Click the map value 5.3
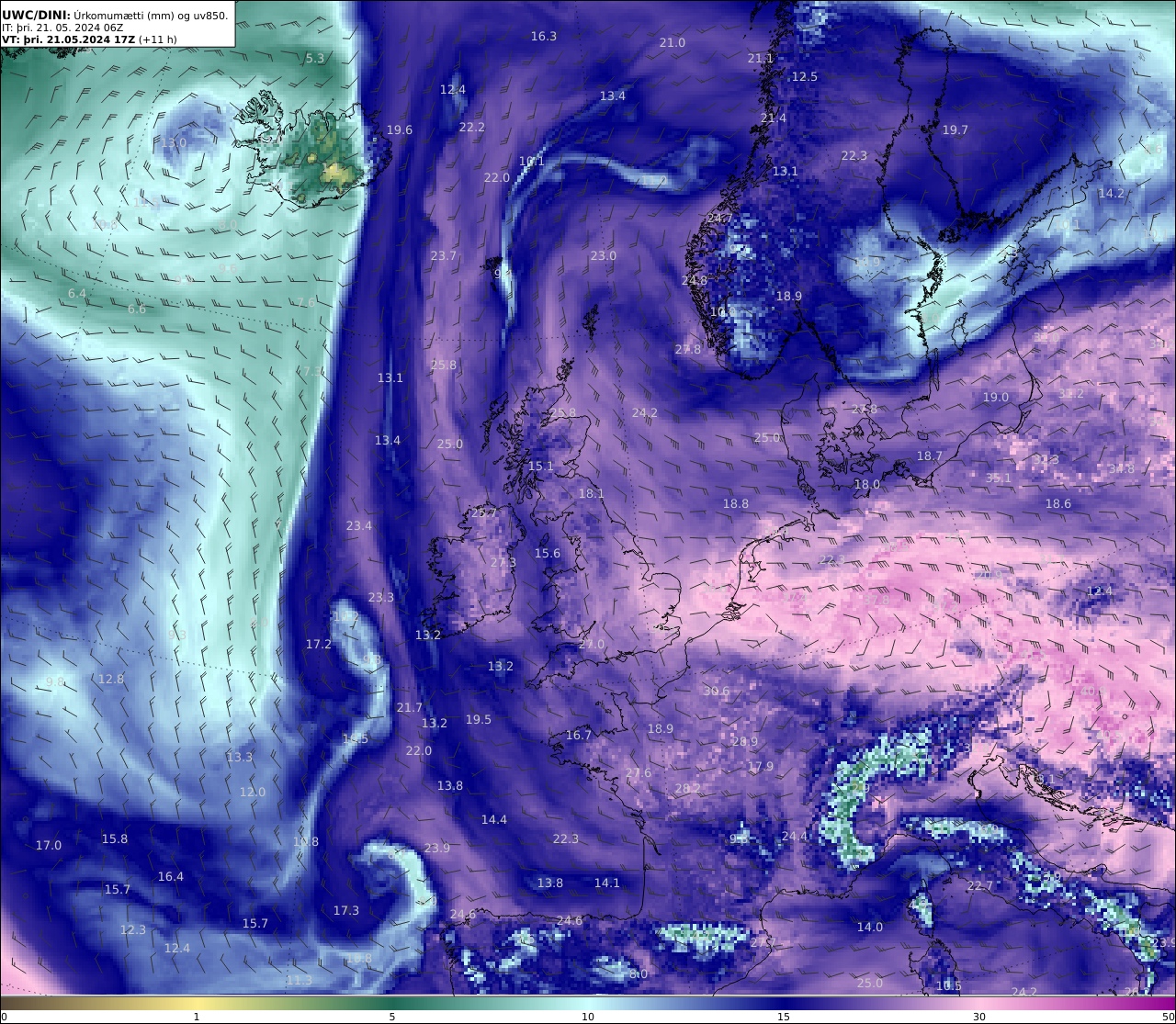This screenshot has width=1176, height=1024. [x=315, y=59]
